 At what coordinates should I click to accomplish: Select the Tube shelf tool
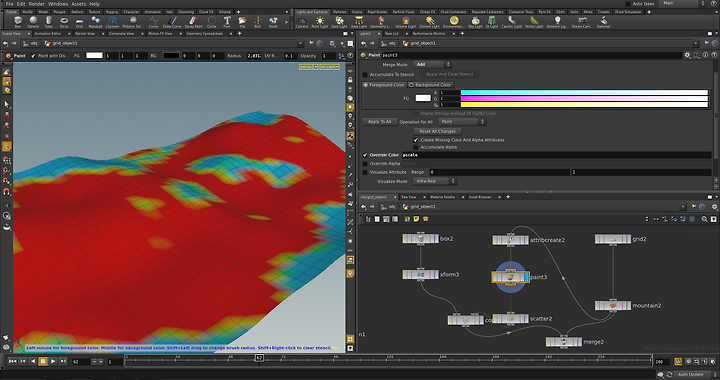[49, 22]
